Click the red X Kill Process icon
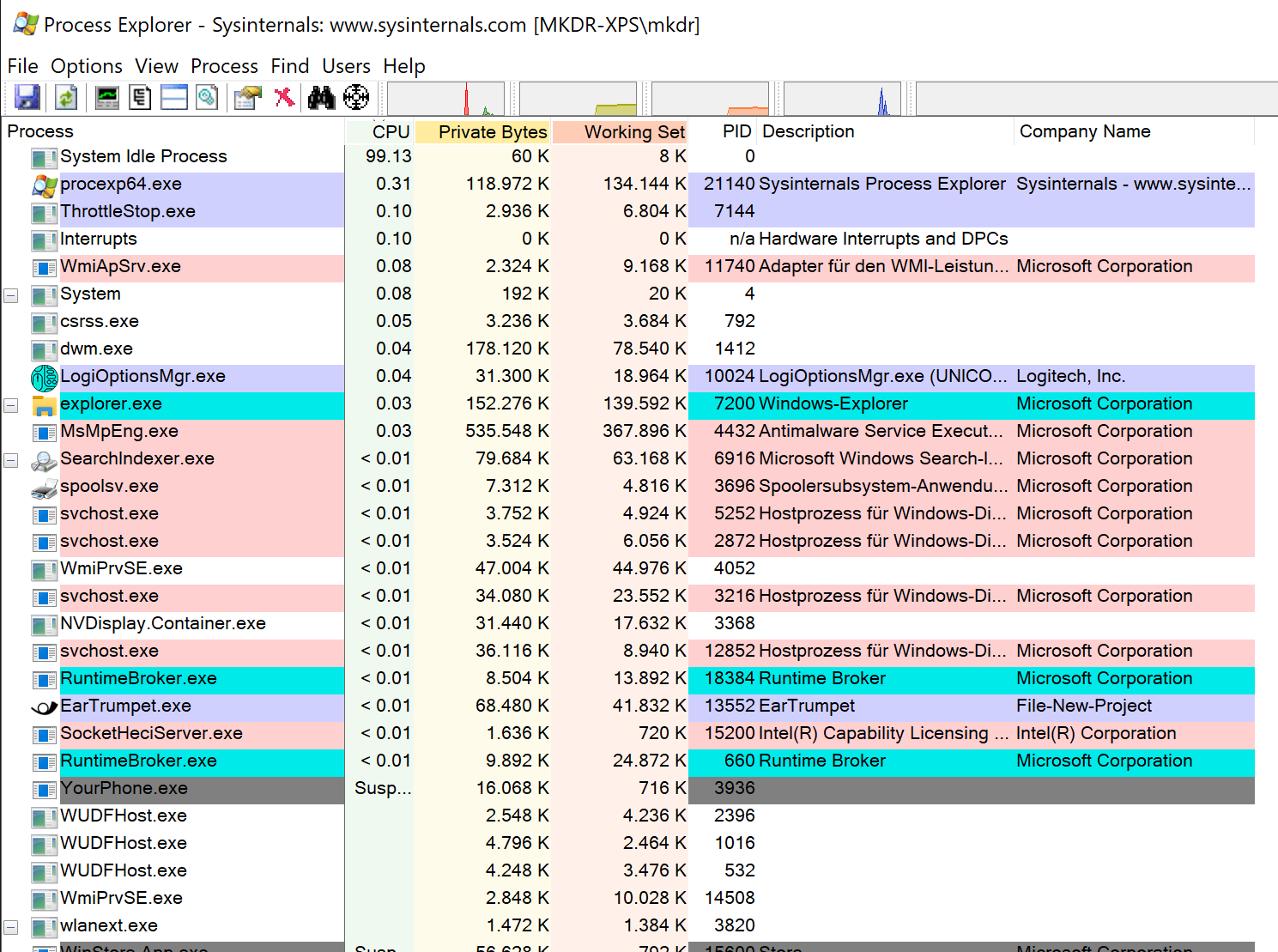1278x952 pixels. tap(284, 97)
